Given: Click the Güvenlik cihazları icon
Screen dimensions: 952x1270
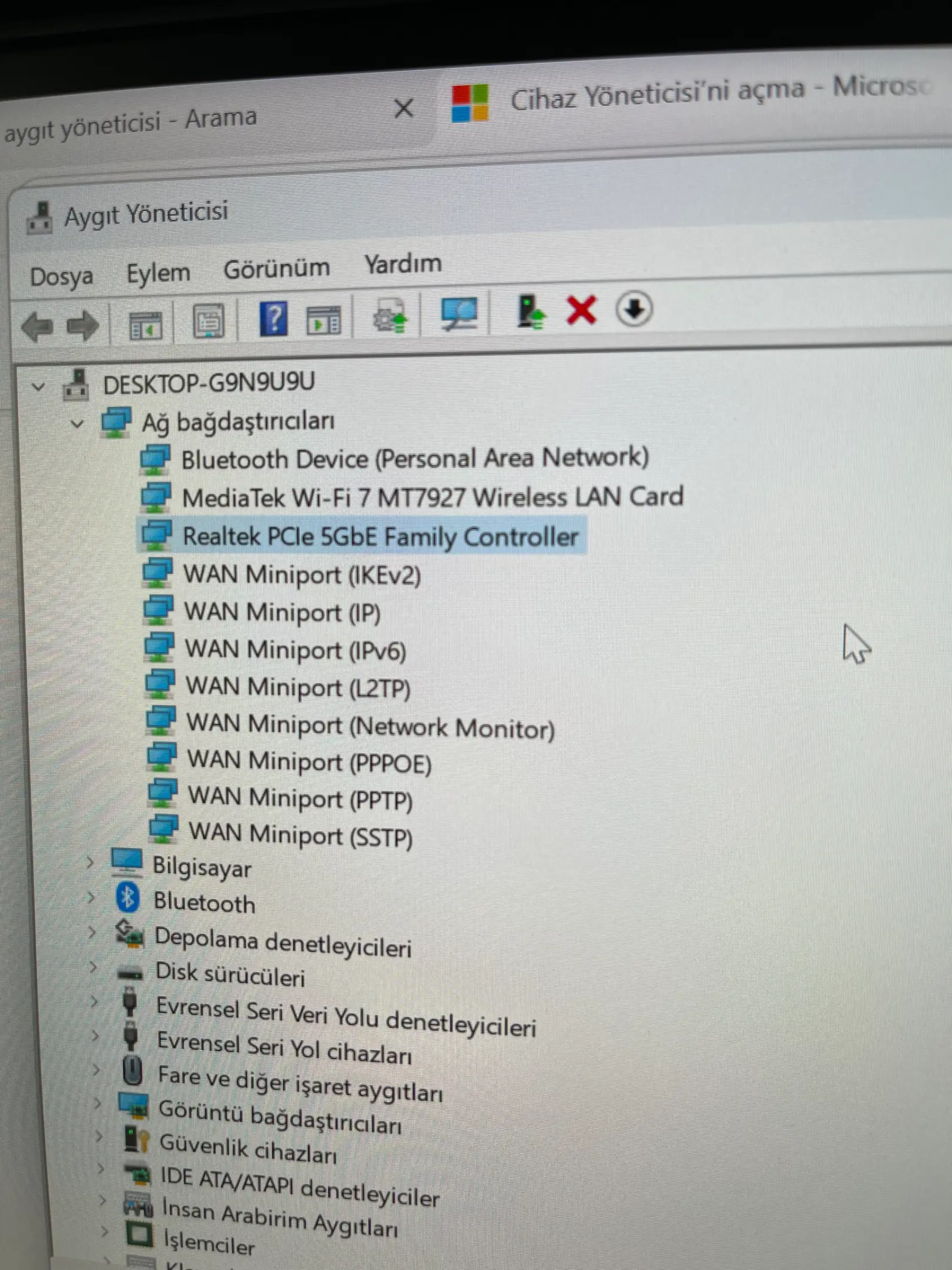Looking at the screenshot, I should [x=137, y=1139].
